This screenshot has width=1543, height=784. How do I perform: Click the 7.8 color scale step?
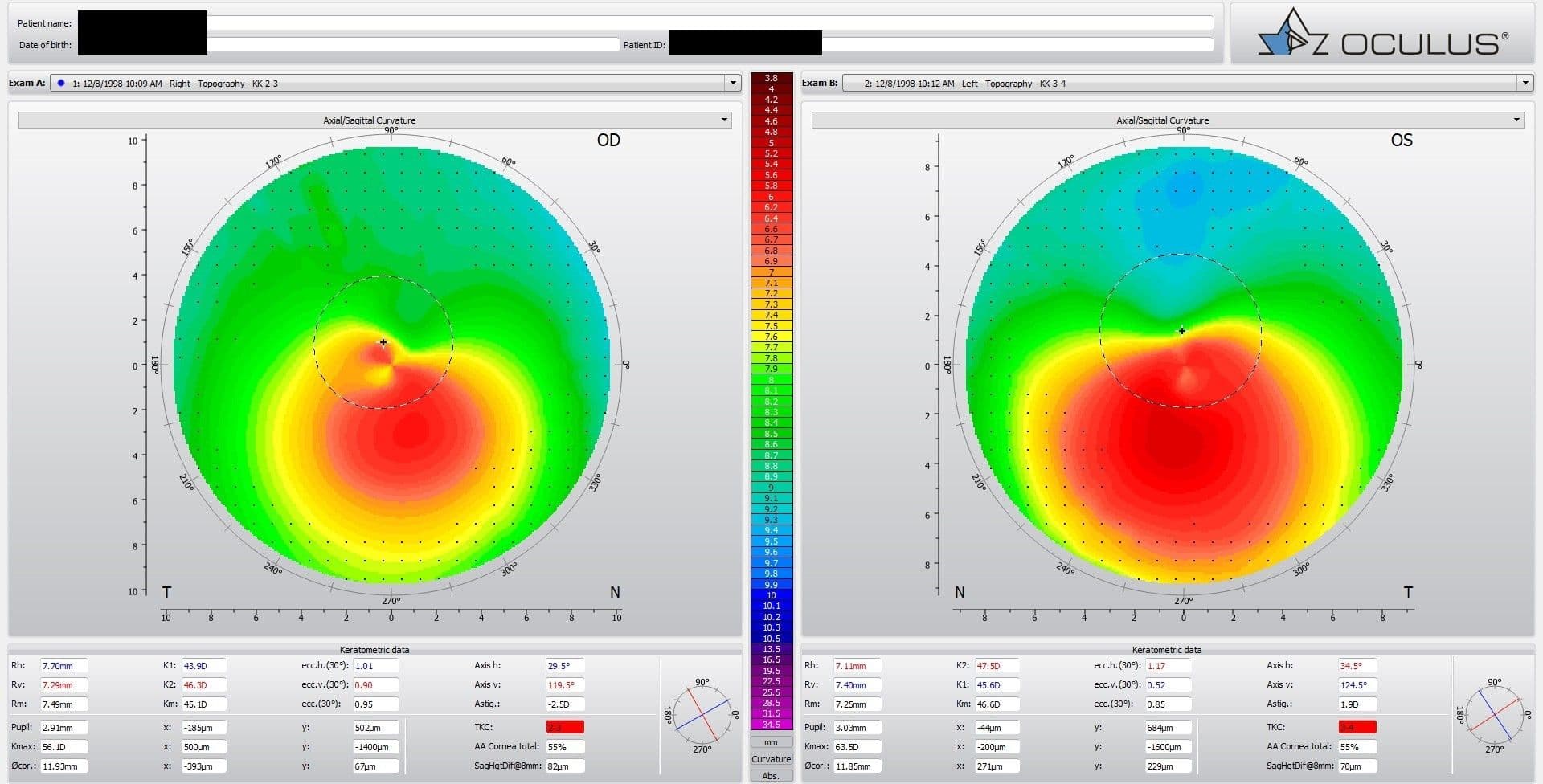(x=771, y=357)
